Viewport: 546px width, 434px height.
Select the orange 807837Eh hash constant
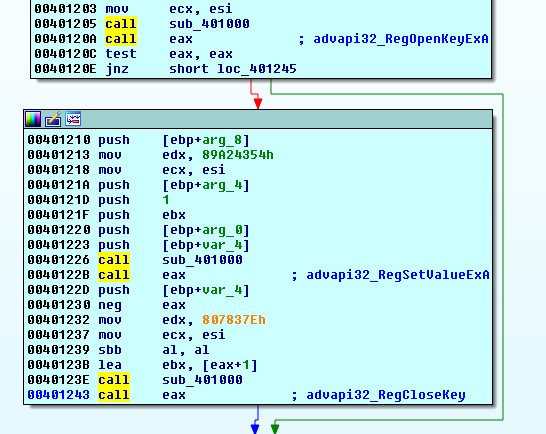234,320
